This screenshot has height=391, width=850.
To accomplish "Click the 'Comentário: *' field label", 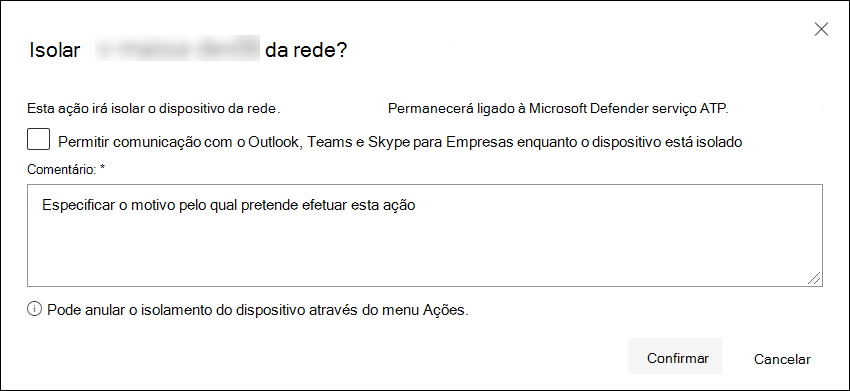I will (66, 170).
